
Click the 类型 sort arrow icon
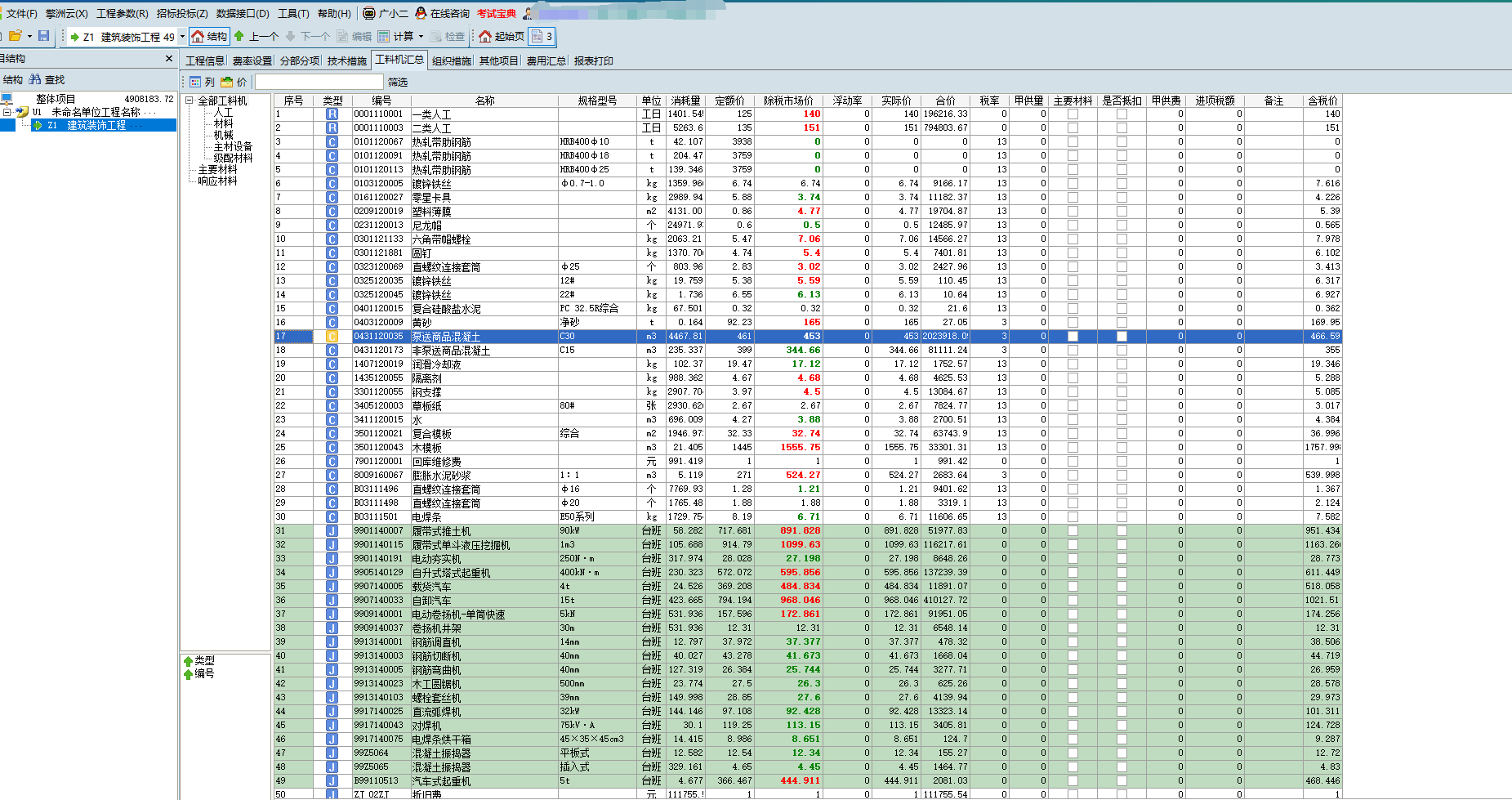point(188,661)
